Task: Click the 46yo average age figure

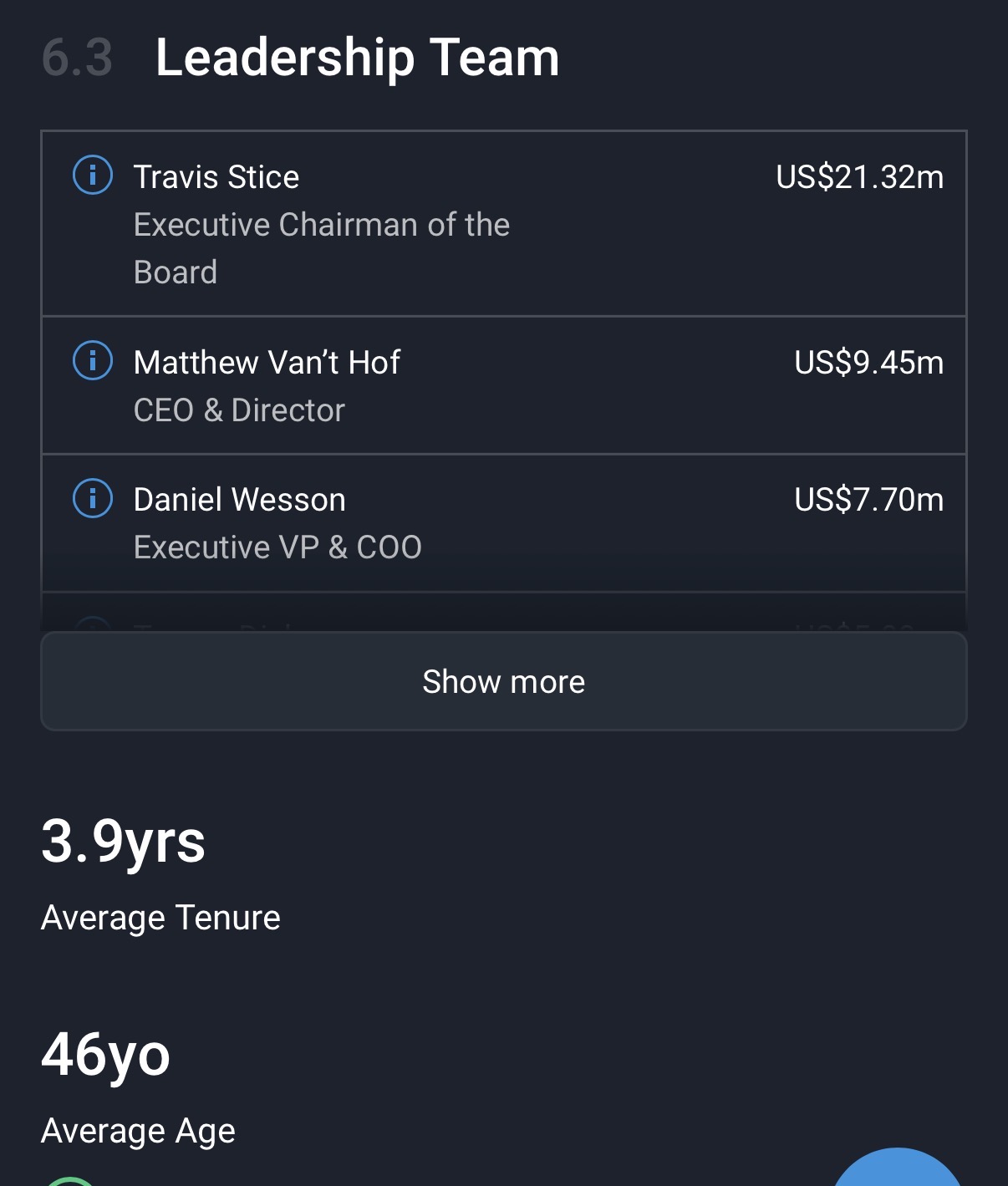Action: pyautogui.click(x=105, y=1055)
